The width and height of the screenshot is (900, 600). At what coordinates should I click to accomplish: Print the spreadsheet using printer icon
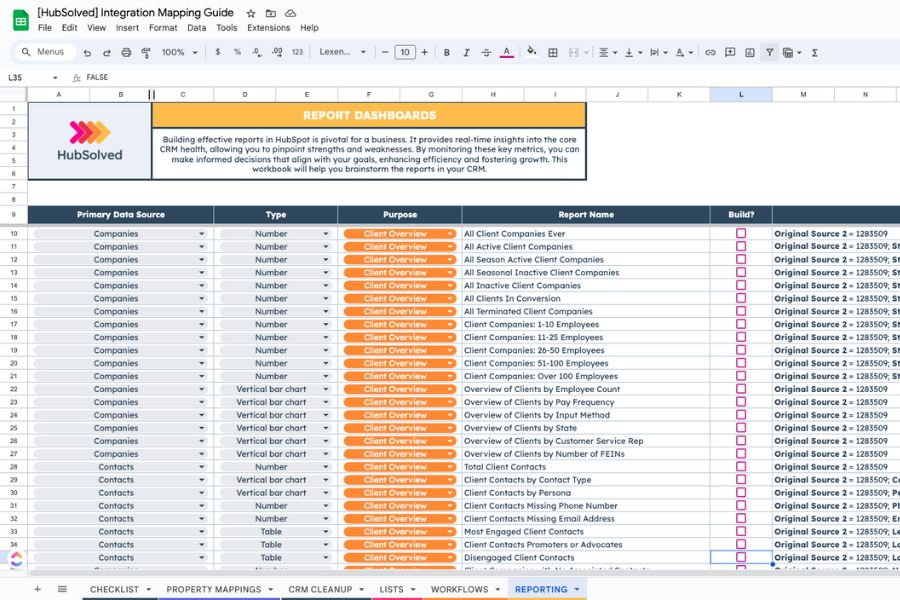click(126, 52)
